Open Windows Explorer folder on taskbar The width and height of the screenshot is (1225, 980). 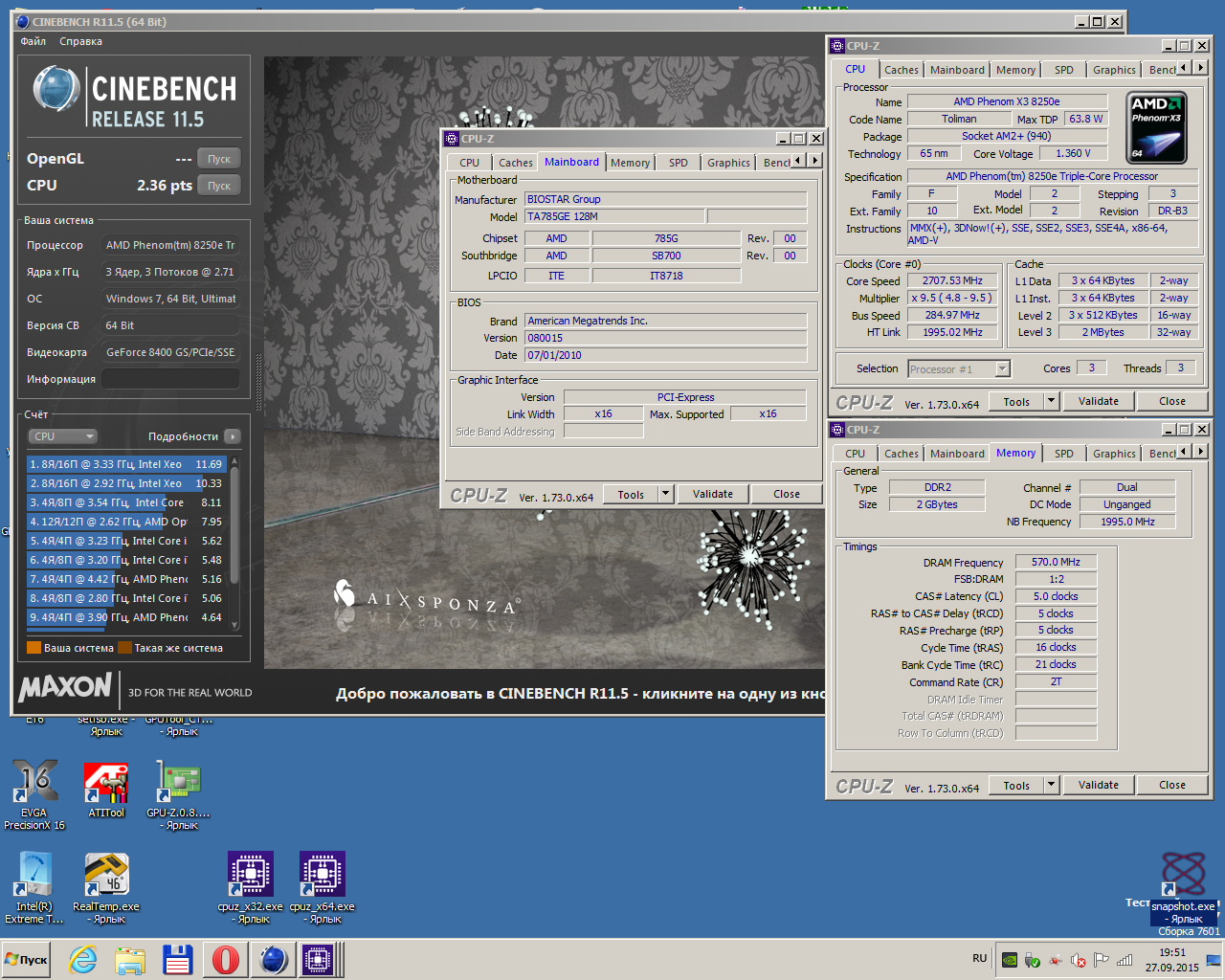tap(130, 960)
